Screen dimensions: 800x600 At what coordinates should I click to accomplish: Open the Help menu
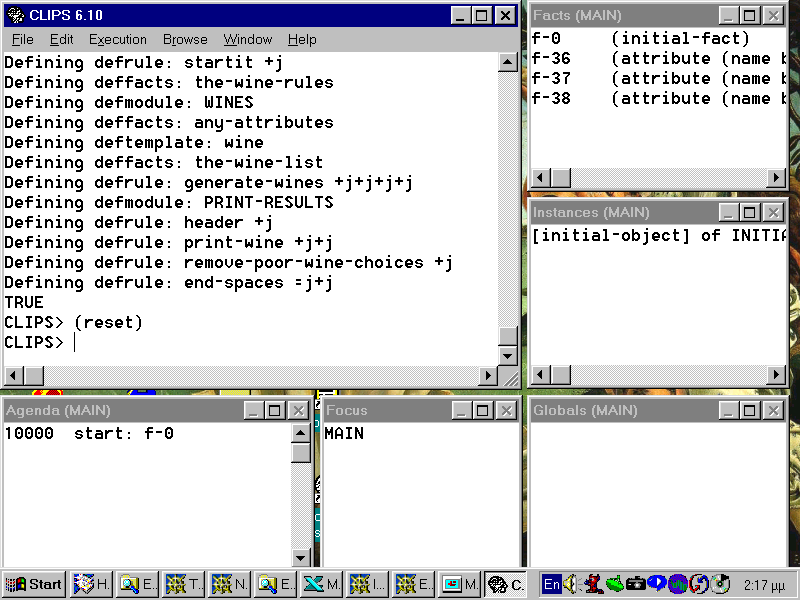(x=302, y=39)
